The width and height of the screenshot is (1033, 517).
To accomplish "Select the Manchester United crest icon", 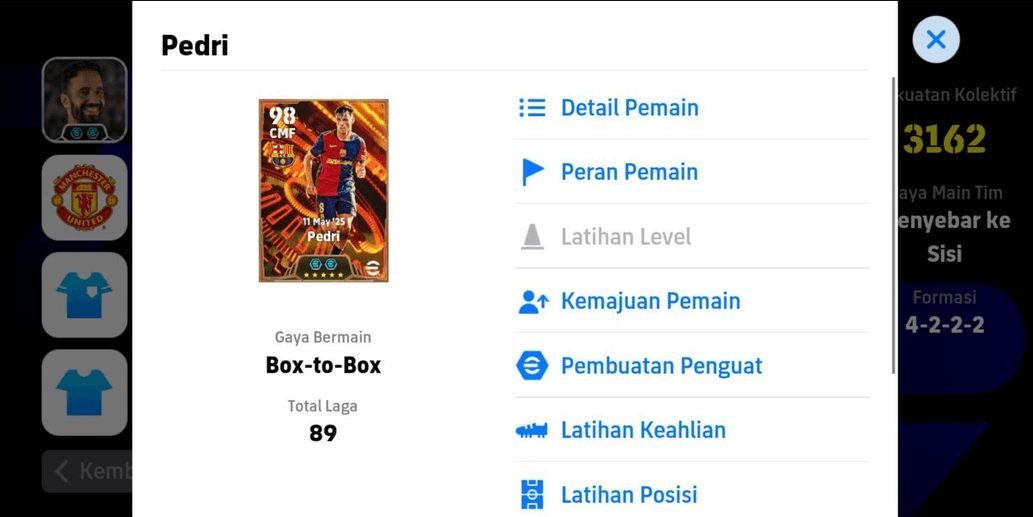I will (84, 198).
